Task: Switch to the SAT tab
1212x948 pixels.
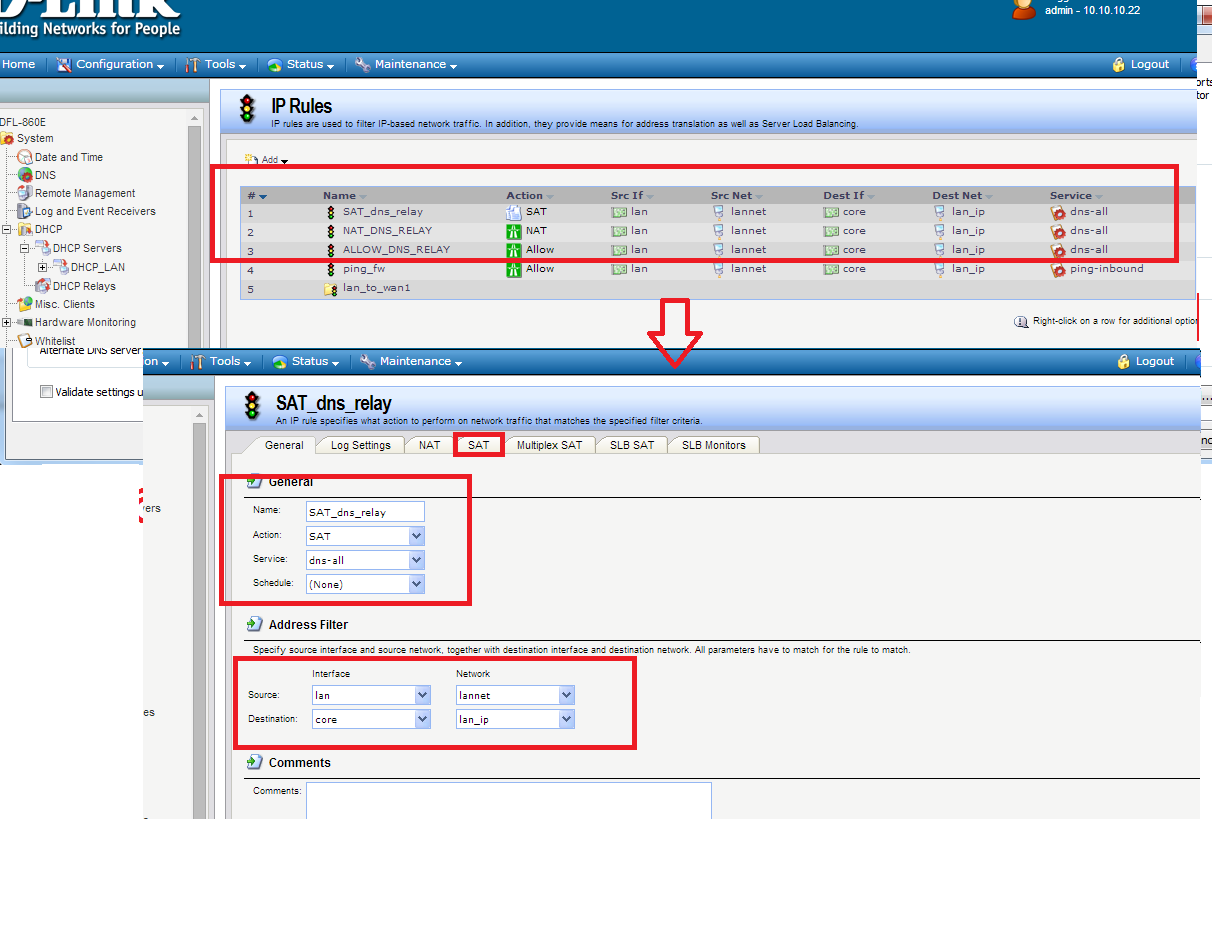Action: 478,445
